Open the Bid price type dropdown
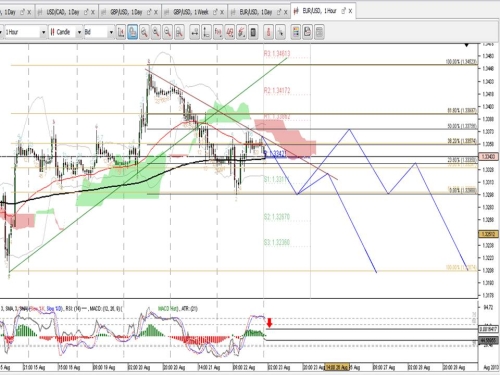500x375 pixels. 111,32
